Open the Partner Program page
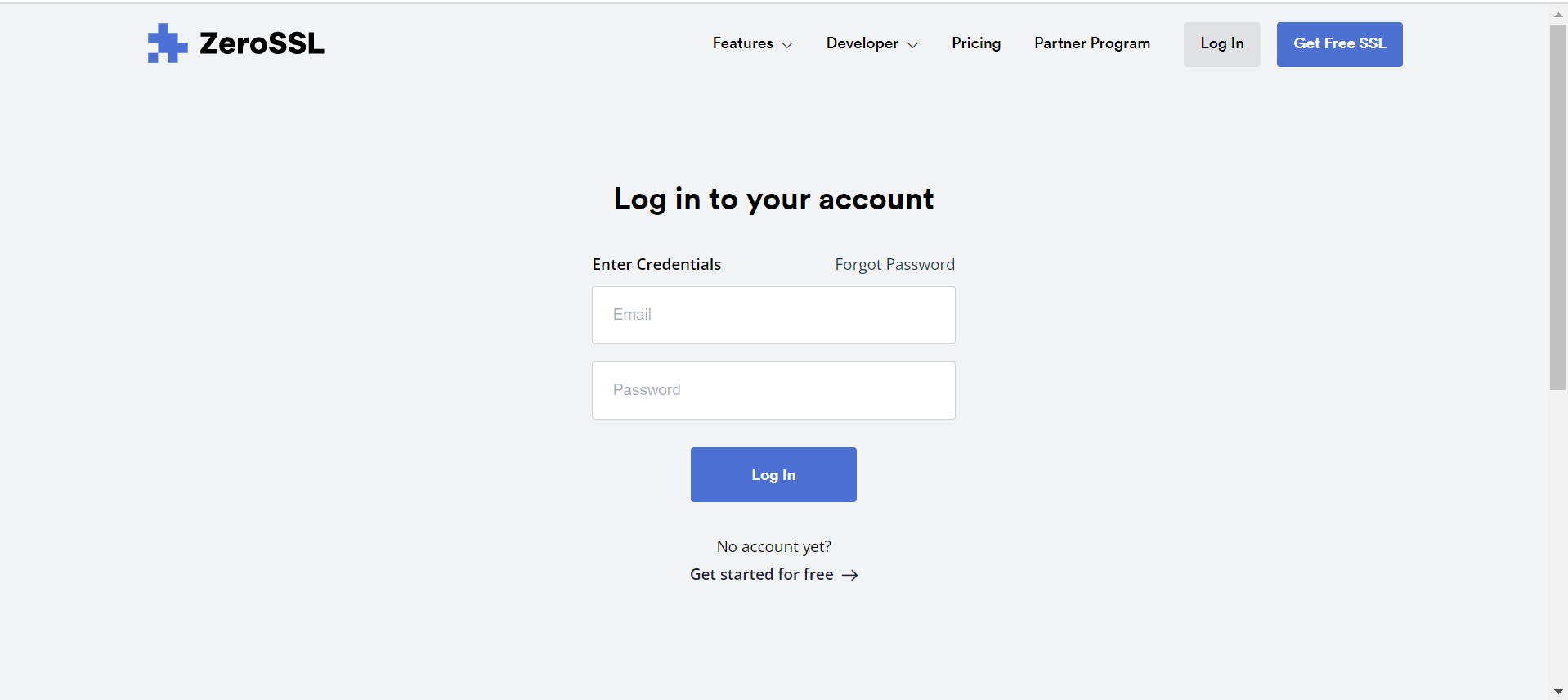This screenshot has width=1568, height=700. point(1092,43)
